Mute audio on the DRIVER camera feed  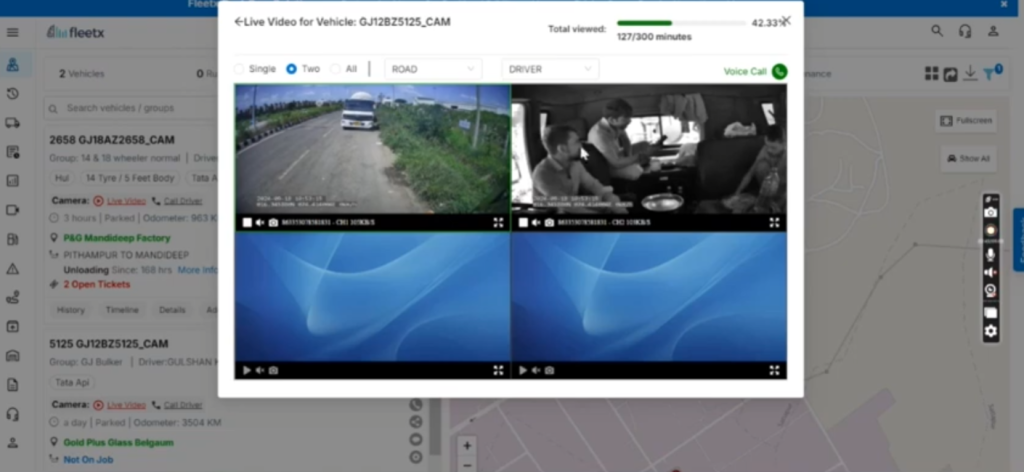[536, 223]
